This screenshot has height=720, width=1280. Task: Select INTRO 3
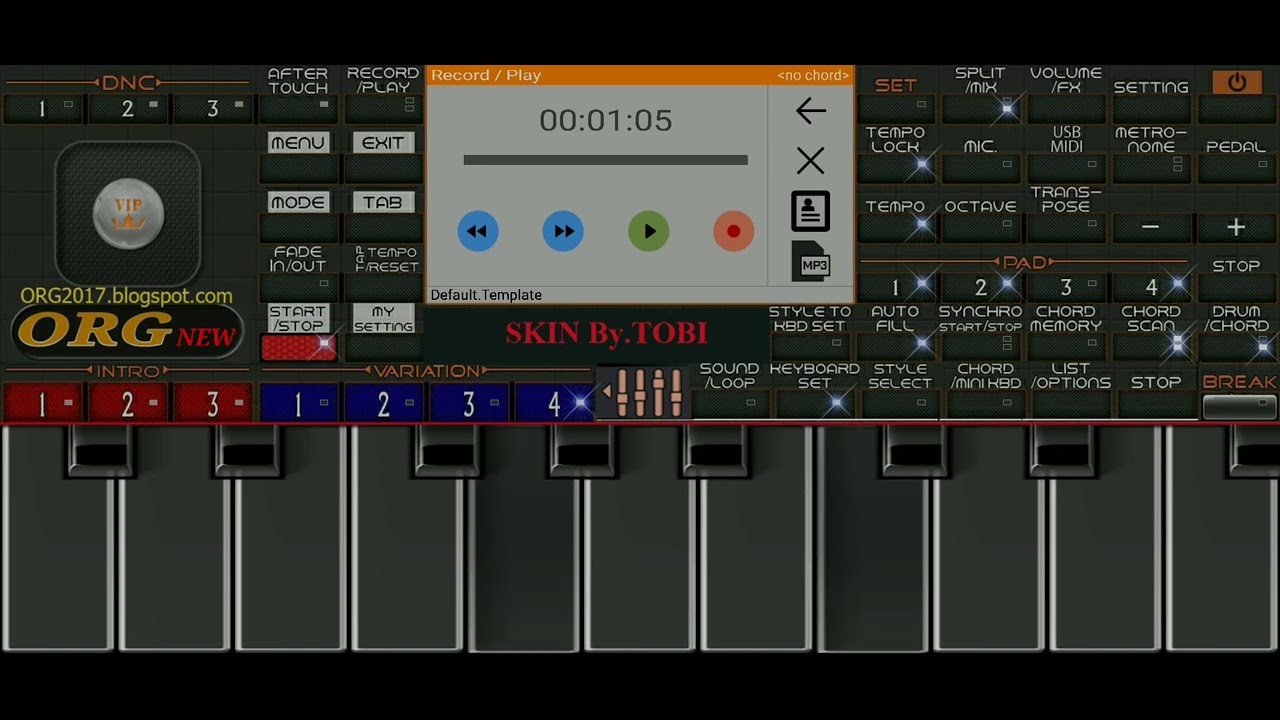click(212, 404)
